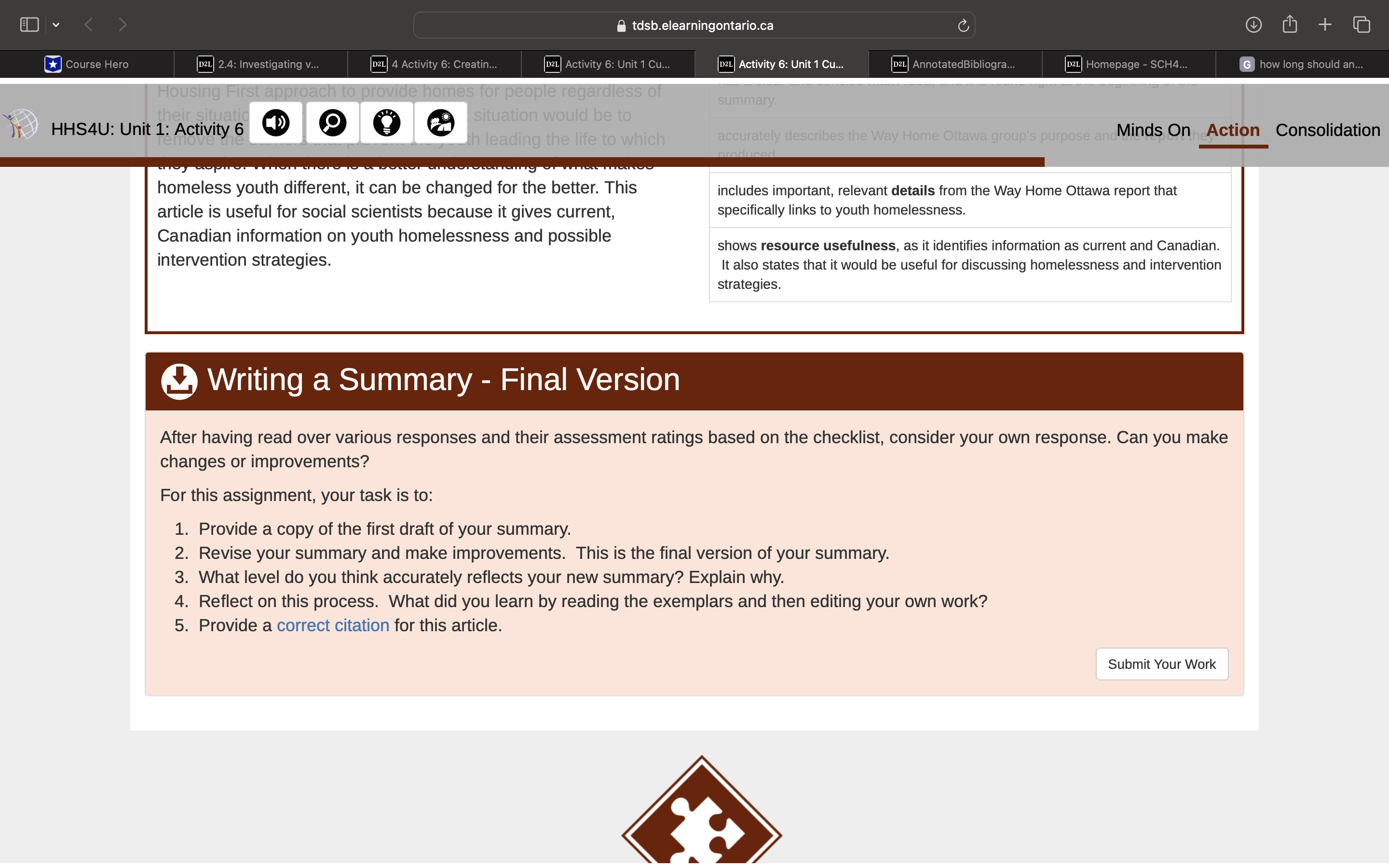This screenshot has width=1389, height=868.
Task: Select the magnifier search icon
Action: tap(331, 122)
